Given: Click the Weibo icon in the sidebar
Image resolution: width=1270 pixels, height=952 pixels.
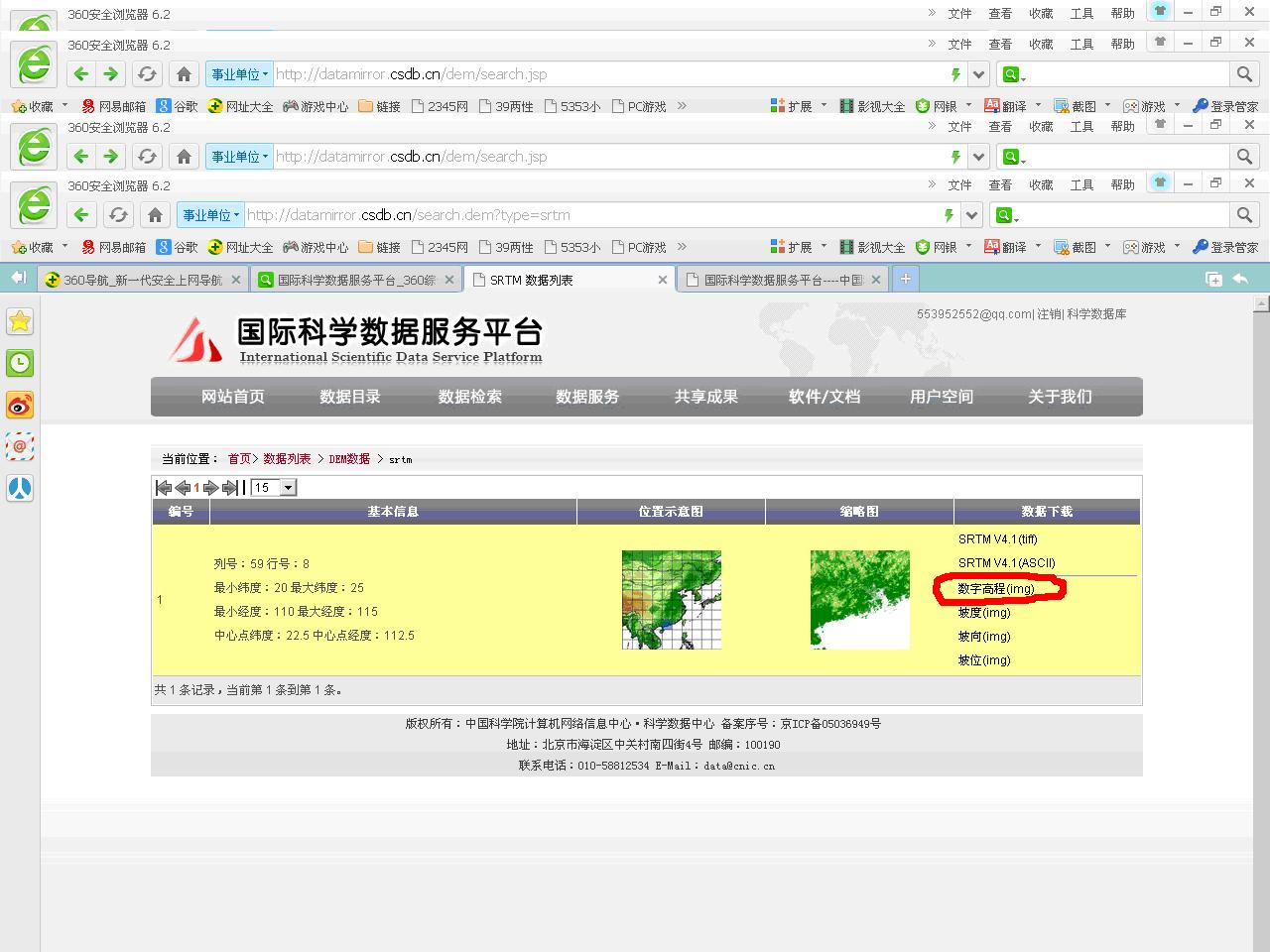Looking at the screenshot, I should point(20,405).
